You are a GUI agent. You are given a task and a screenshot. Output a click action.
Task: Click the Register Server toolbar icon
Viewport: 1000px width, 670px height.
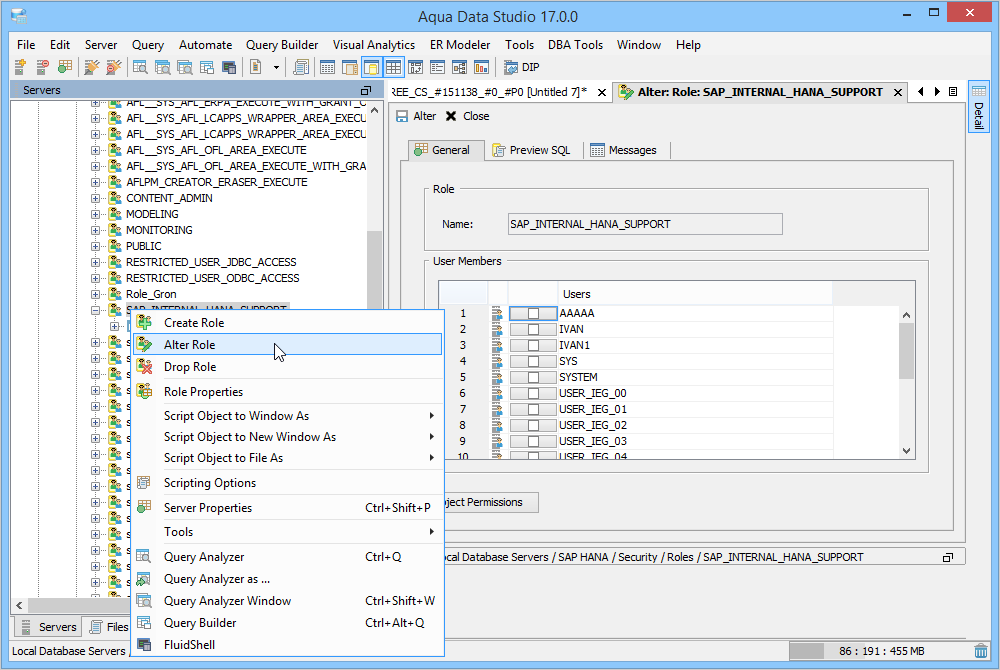point(20,67)
